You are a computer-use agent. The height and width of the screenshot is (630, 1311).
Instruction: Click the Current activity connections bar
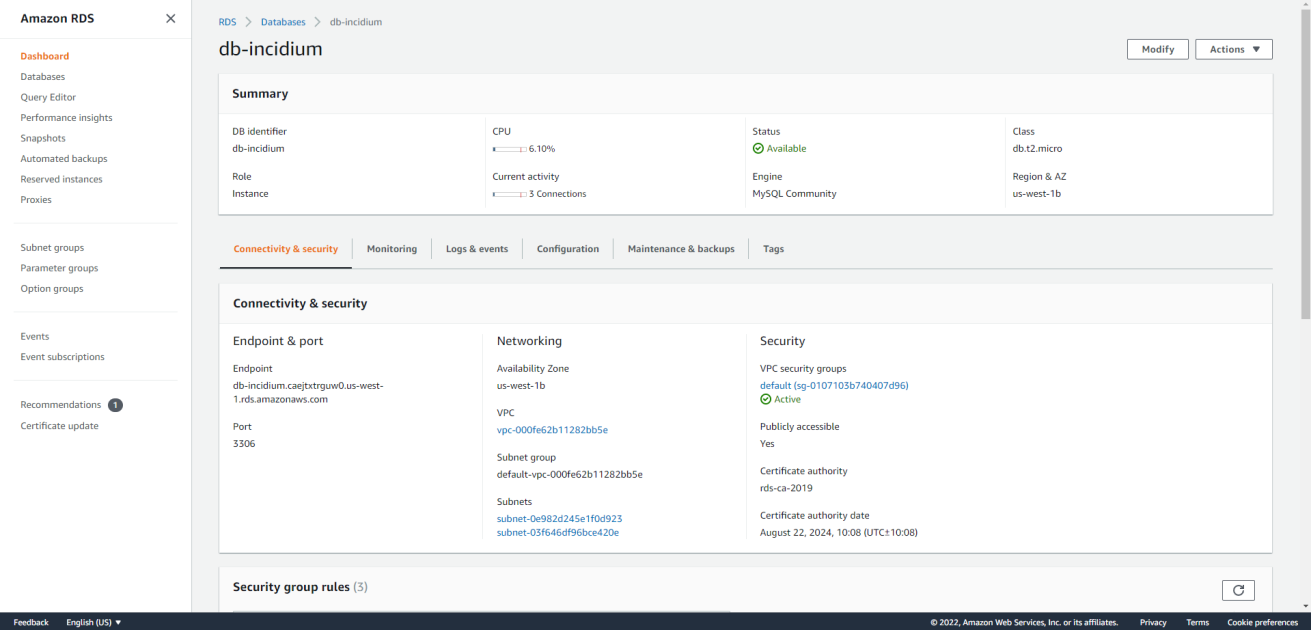pos(509,194)
